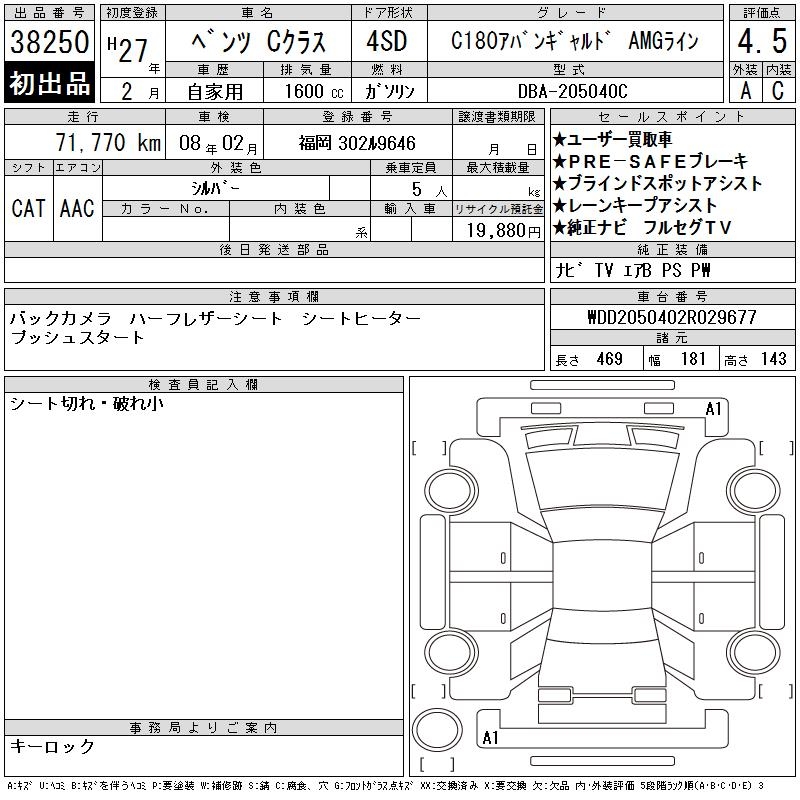Click the A1 mark on front bumper
800x800 pixels.
pyautogui.click(x=713, y=409)
